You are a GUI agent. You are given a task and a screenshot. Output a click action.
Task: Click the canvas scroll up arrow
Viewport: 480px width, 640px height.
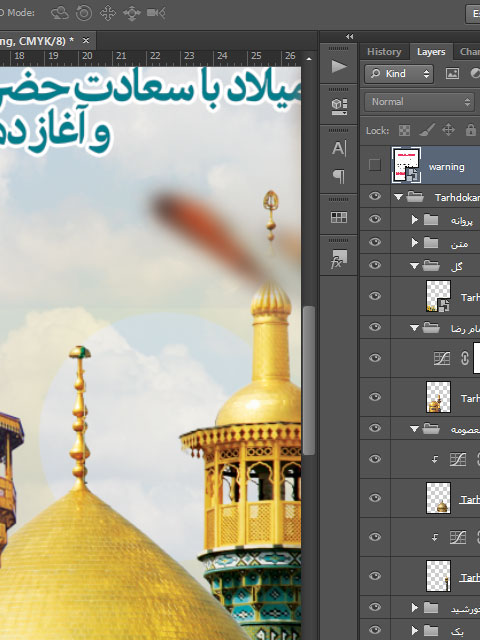309,59
